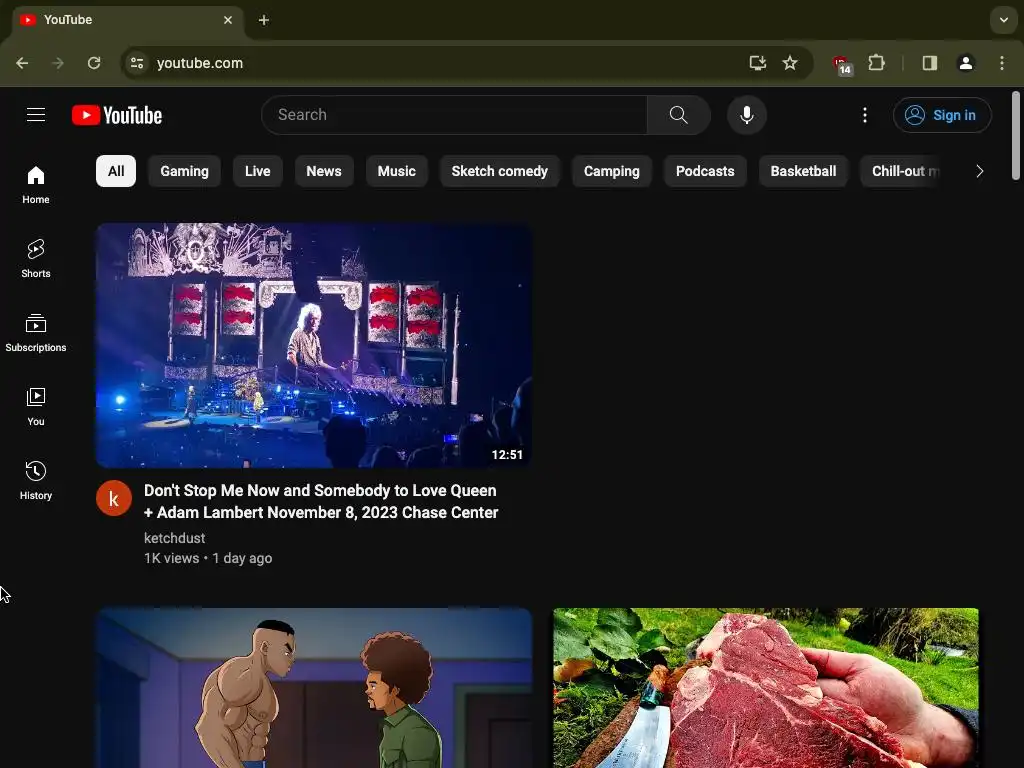Open the cartoon boxer video thumbnail
The height and width of the screenshot is (768, 1024).
pyautogui.click(x=314, y=688)
